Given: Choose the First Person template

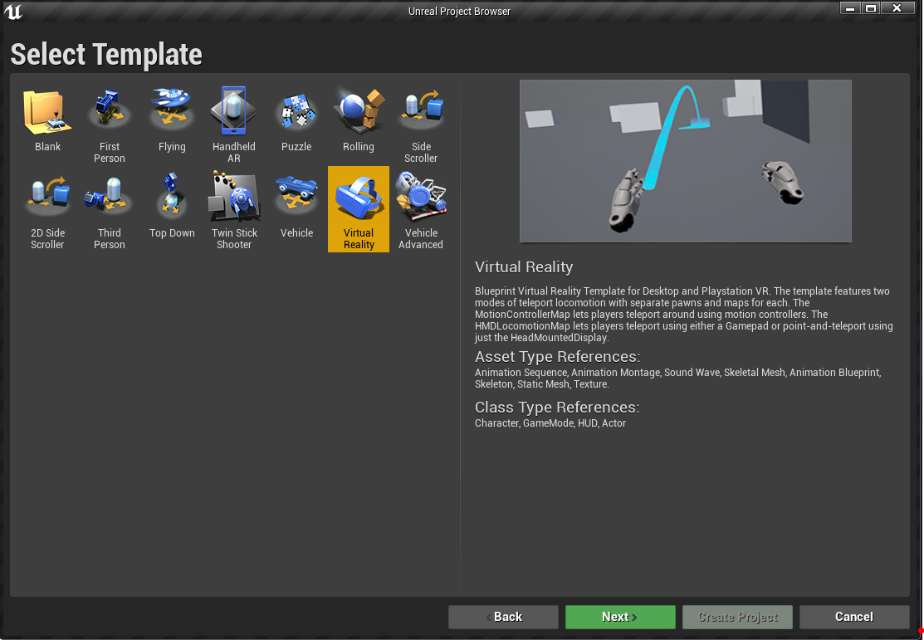Looking at the screenshot, I should coord(109,124).
